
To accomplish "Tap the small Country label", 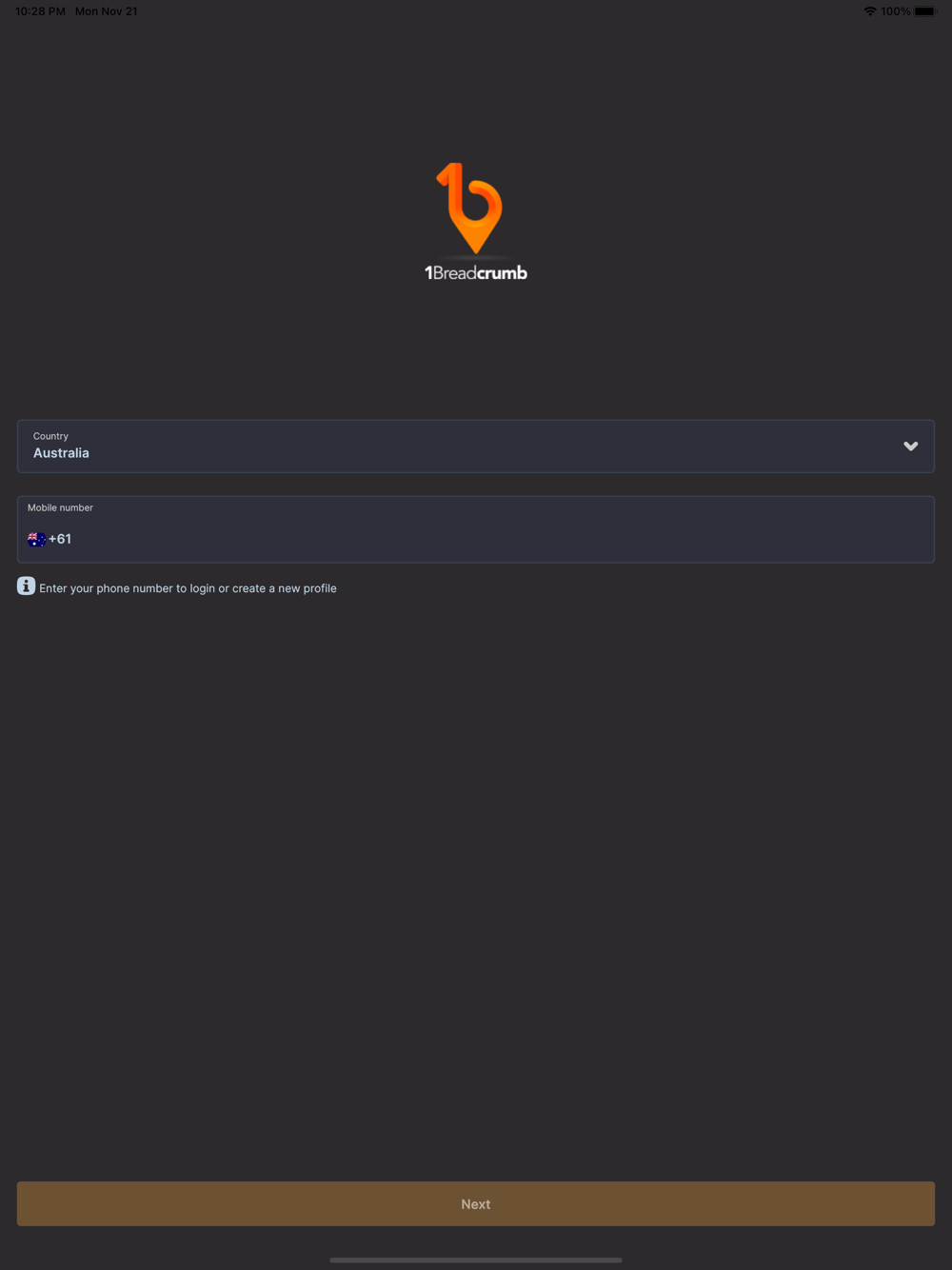I will point(50,436).
